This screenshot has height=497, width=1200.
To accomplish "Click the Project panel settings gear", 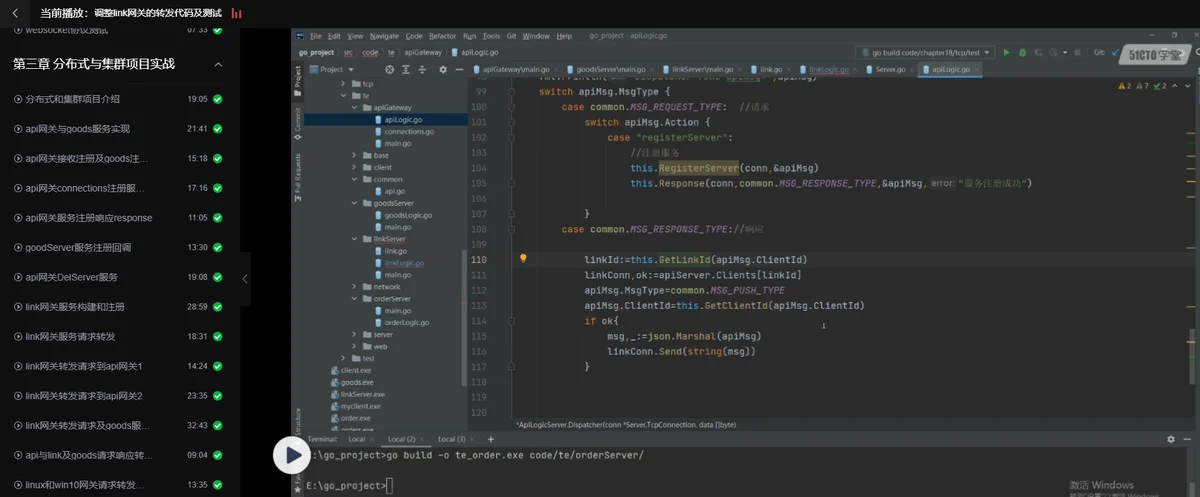I will (x=443, y=70).
